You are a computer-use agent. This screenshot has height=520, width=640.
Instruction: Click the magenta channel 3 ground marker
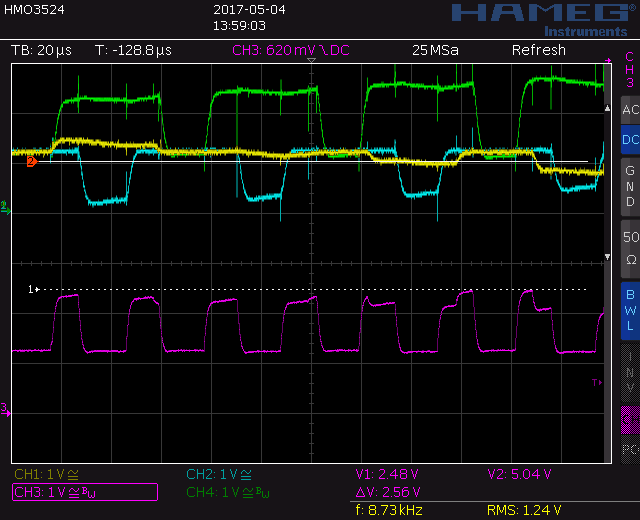pyautogui.click(x=5, y=409)
